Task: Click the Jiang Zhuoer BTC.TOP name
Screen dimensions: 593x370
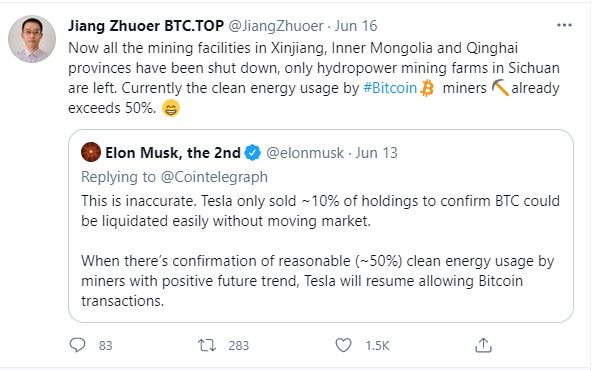Action: click(146, 26)
